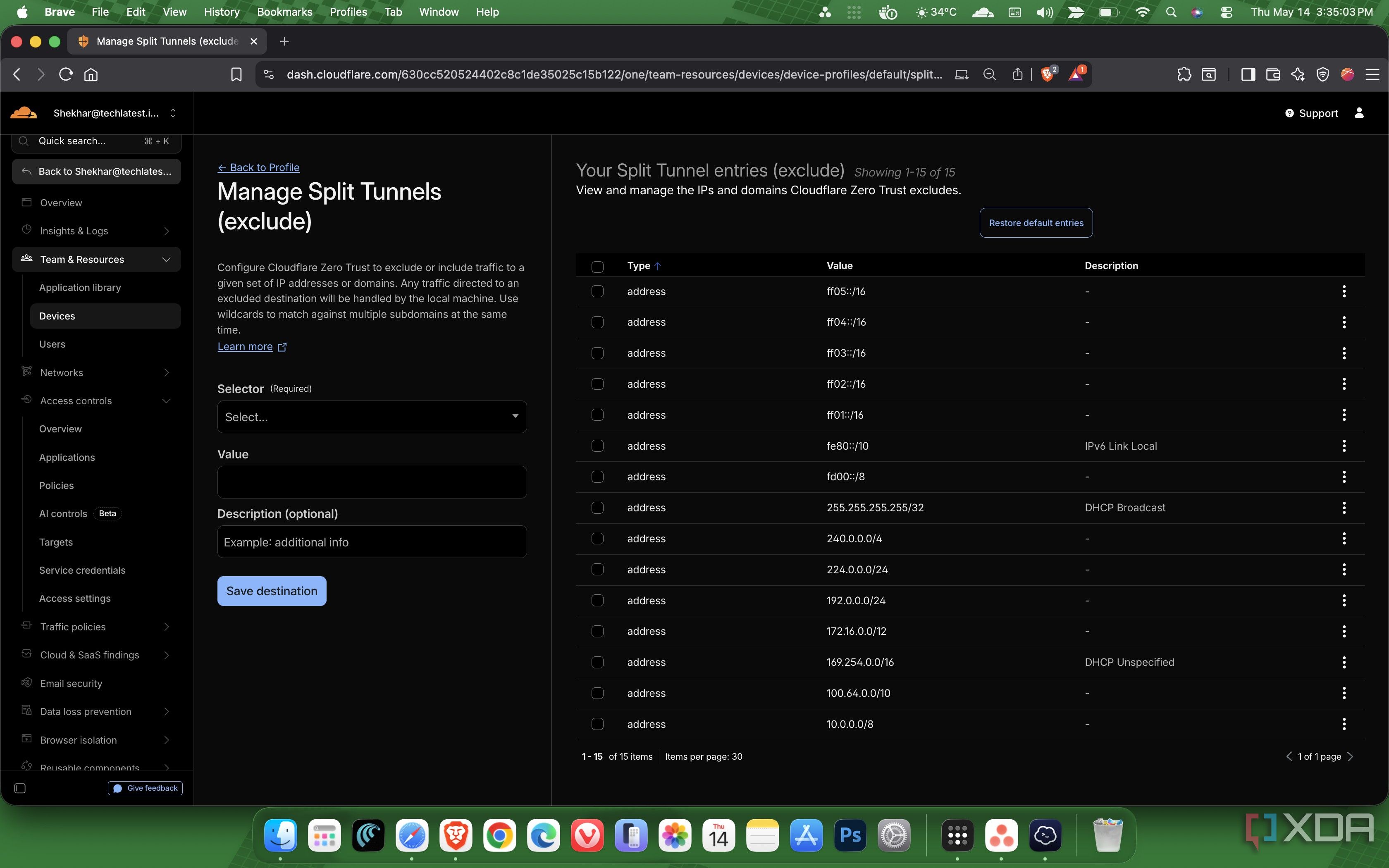Check the box for 100.64.0.0/10 entry
The height and width of the screenshot is (868, 1389).
[597, 694]
